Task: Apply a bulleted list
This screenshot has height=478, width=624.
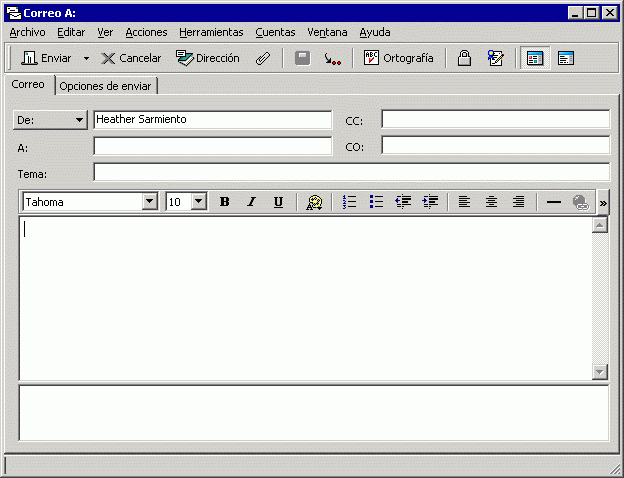Action: (376, 202)
